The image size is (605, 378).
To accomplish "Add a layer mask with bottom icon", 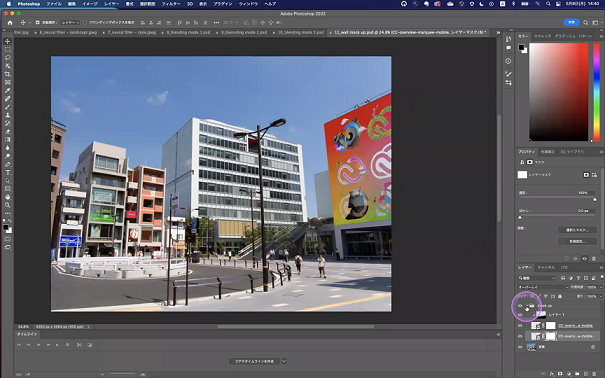I will pos(560,374).
